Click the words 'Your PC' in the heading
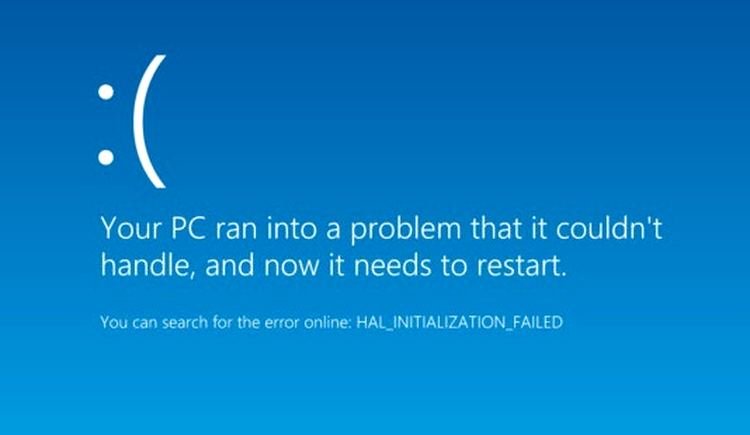The height and width of the screenshot is (435, 750). pyautogui.click(x=154, y=228)
